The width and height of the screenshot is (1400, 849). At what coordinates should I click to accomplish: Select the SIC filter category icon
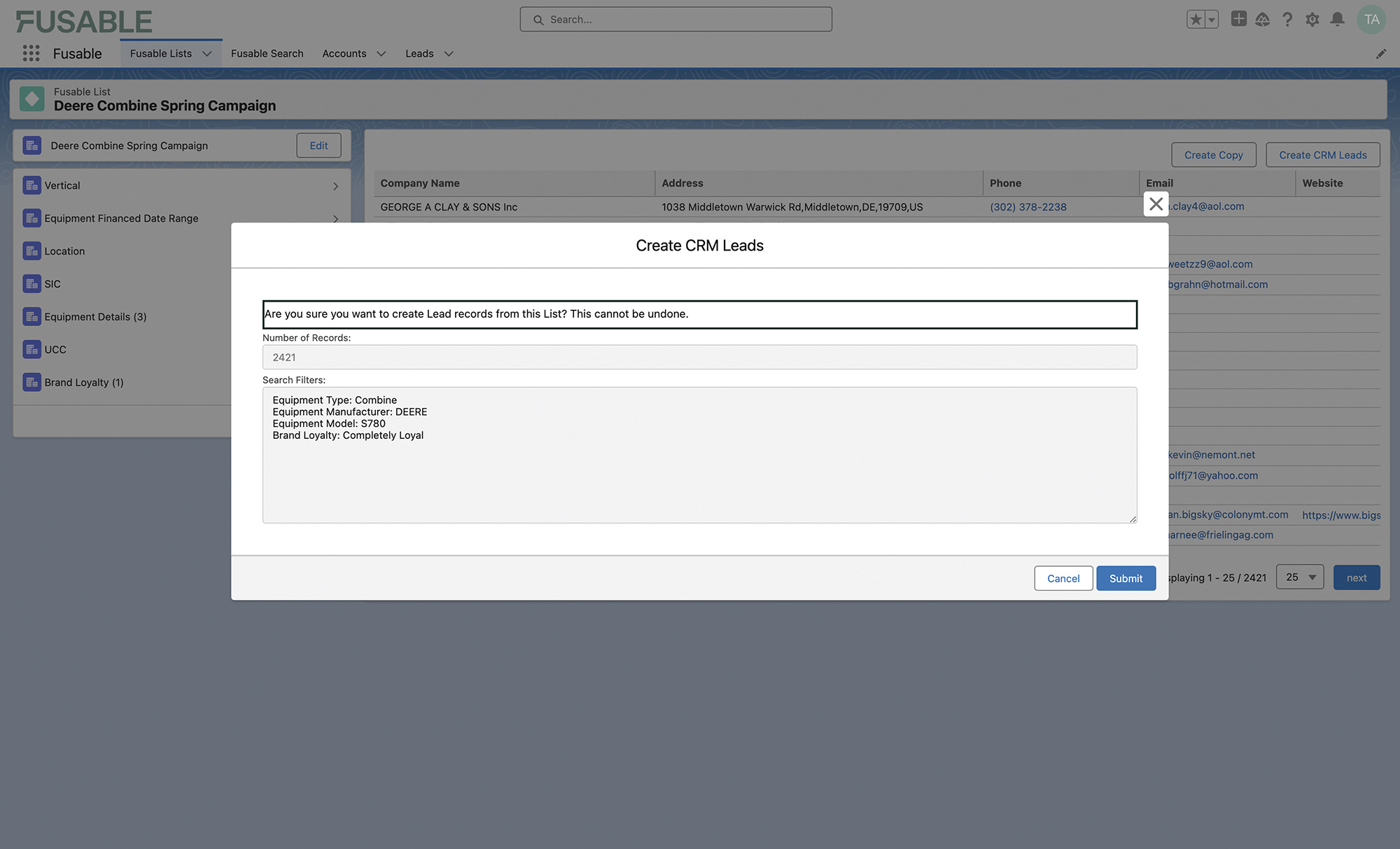tap(32, 283)
